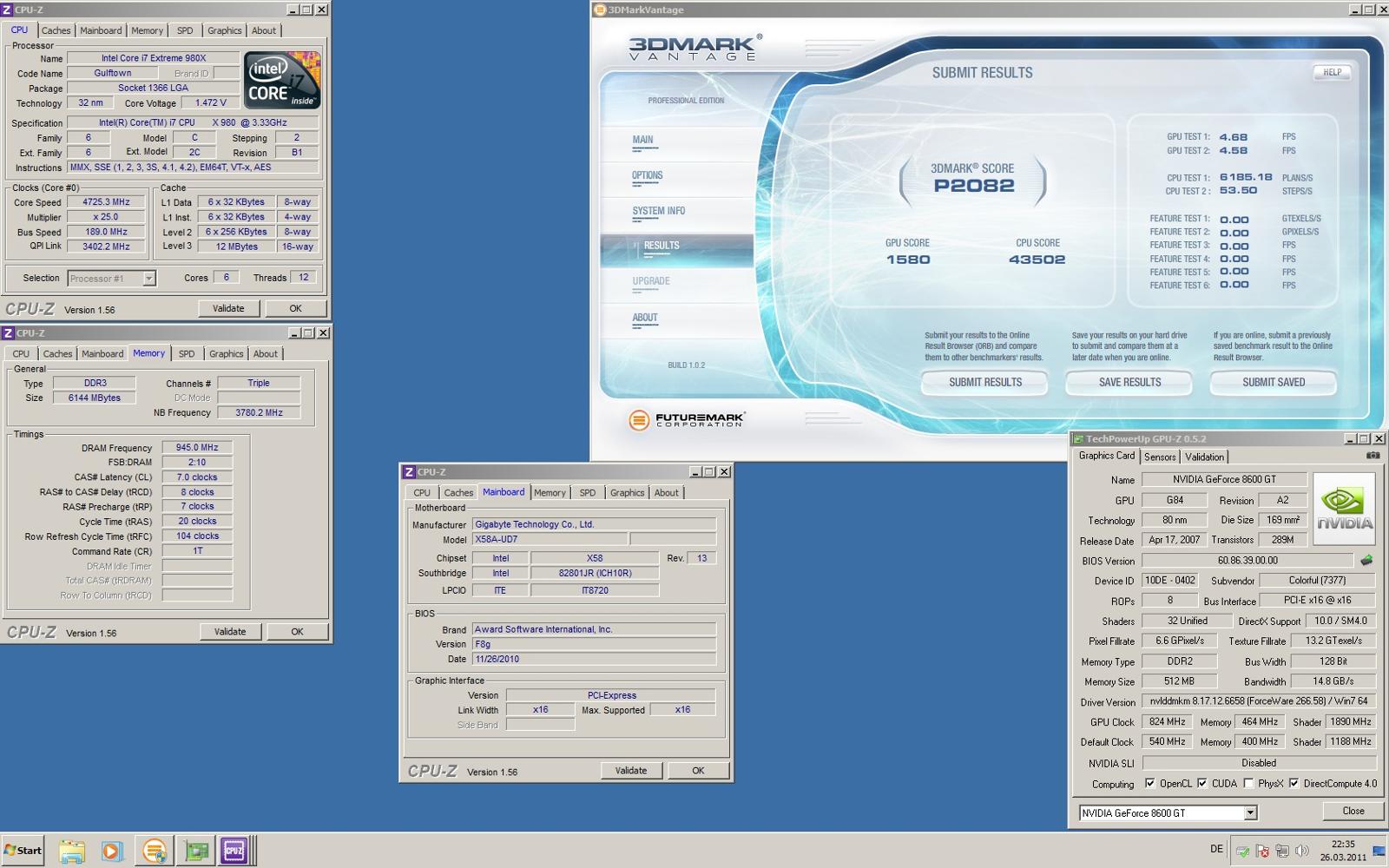The height and width of the screenshot is (868, 1389).
Task: Open SYSTEM INFO in 3DMark Vantage
Action: pos(658,211)
